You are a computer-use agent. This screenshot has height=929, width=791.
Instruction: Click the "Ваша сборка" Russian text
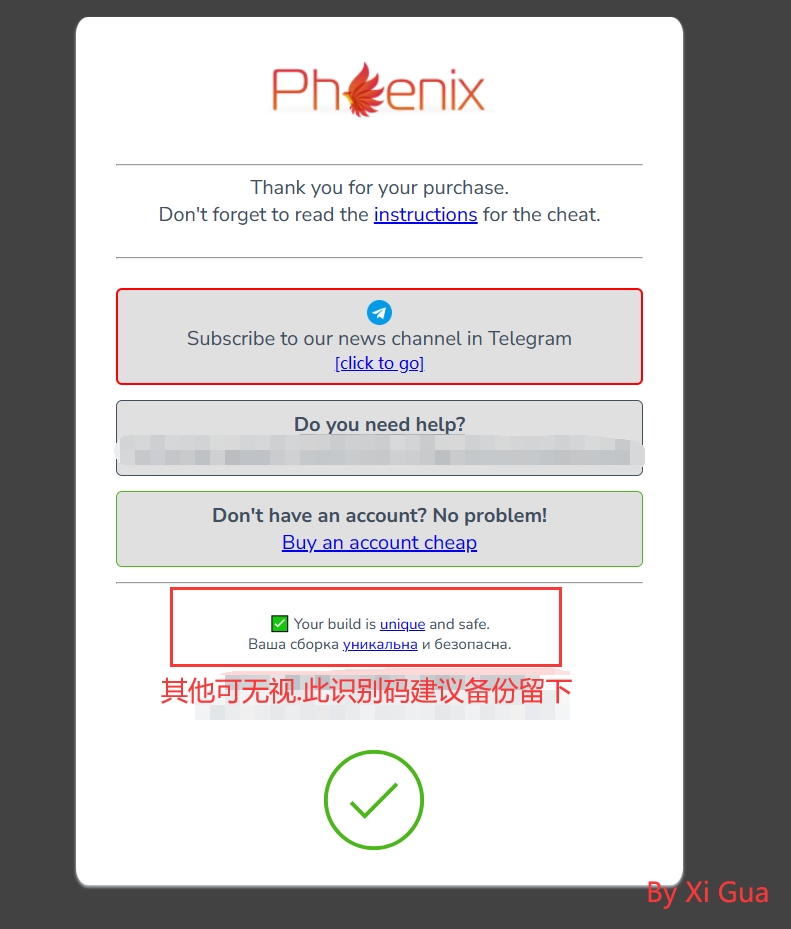click(293, 644)
